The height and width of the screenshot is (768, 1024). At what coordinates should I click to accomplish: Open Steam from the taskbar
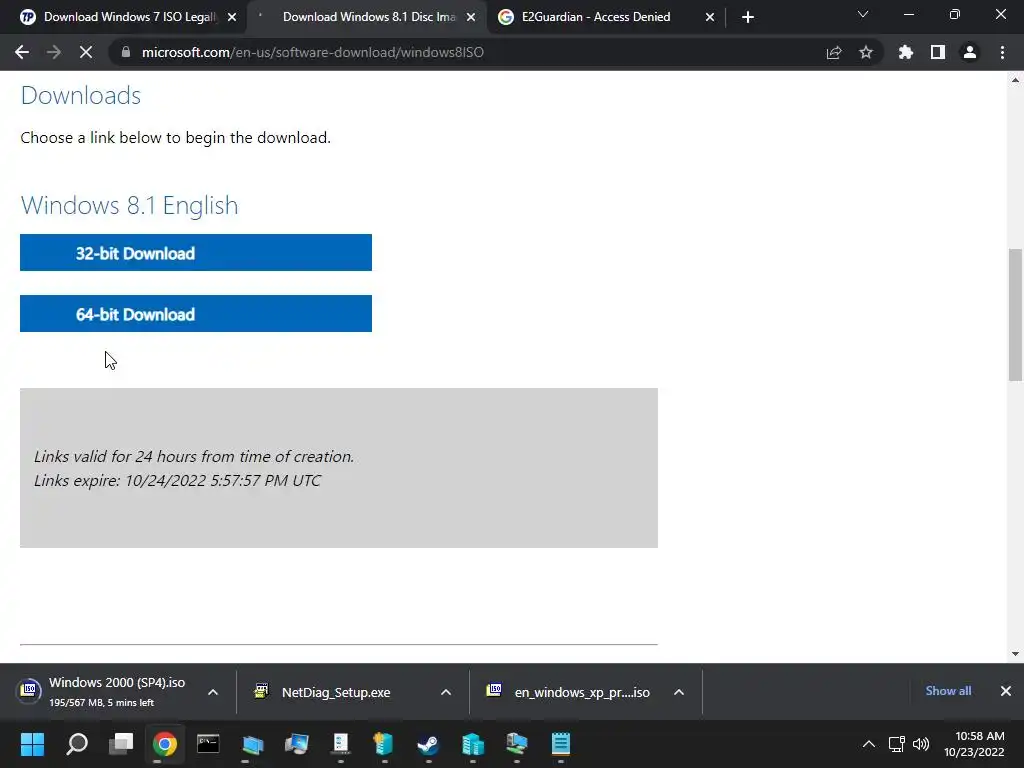428,744
